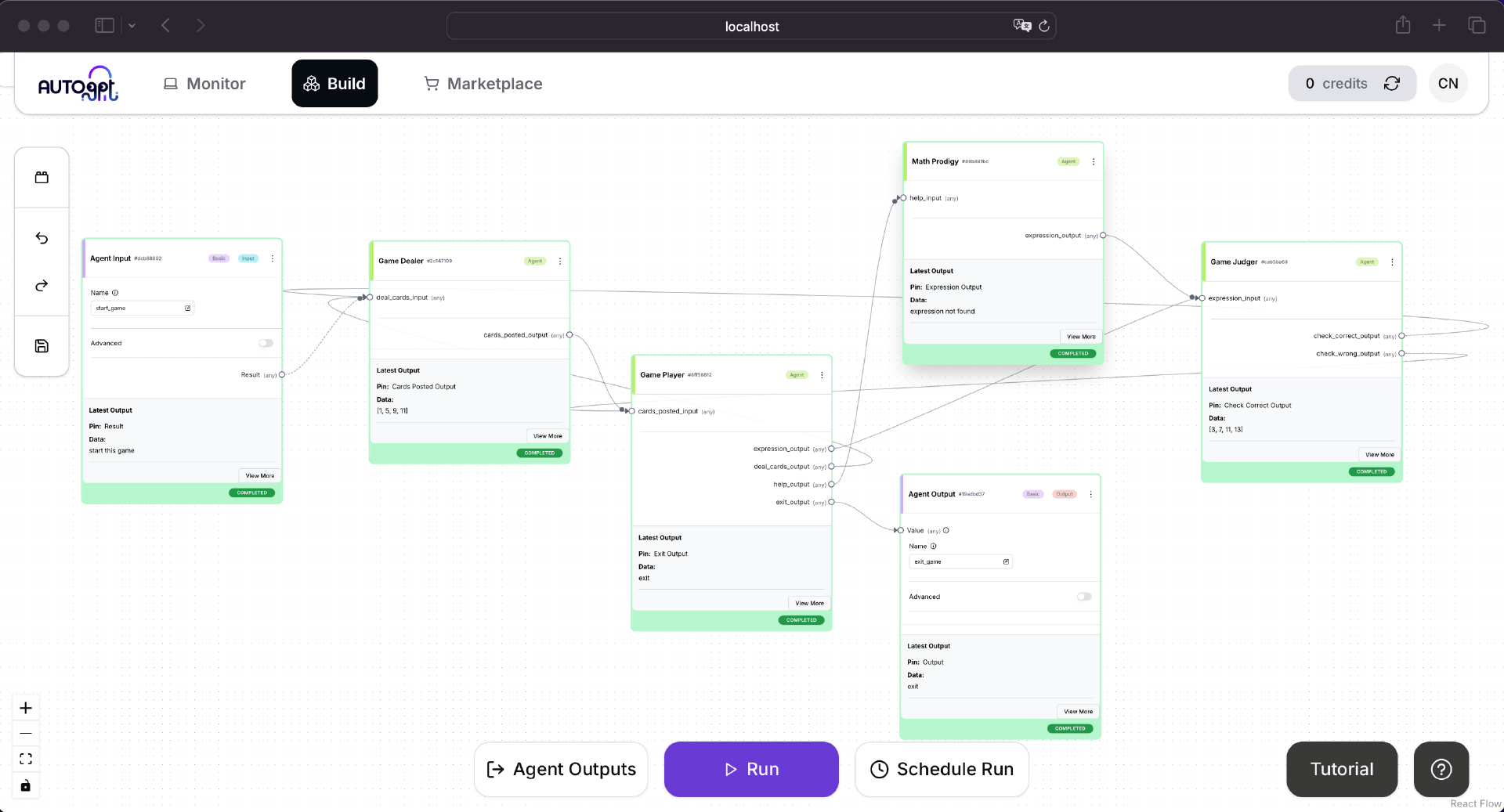Click the '[3, 7, 11, 13]' data in Game Judger
1504x812 pixels.
tap(1226, 430)
